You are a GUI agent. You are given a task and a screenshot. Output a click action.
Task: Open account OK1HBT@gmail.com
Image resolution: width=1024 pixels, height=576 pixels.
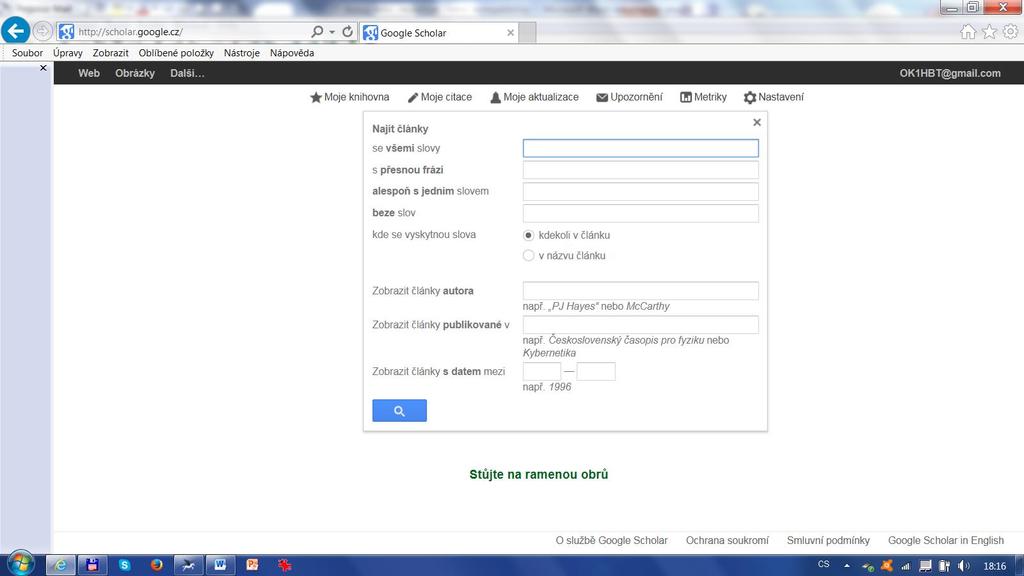pos(950,73)
